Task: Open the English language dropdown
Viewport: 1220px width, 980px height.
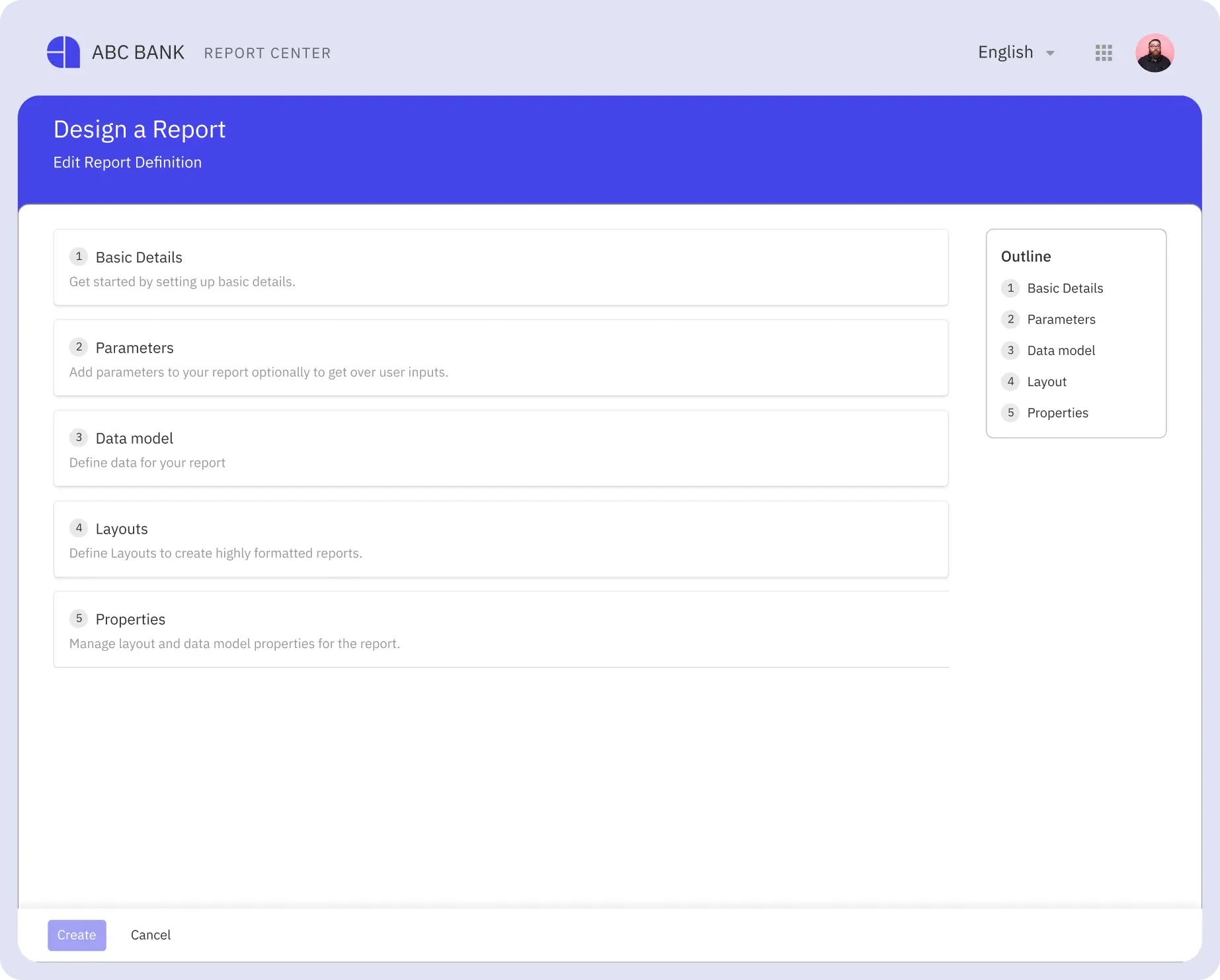Action: tap(1016, 52)
